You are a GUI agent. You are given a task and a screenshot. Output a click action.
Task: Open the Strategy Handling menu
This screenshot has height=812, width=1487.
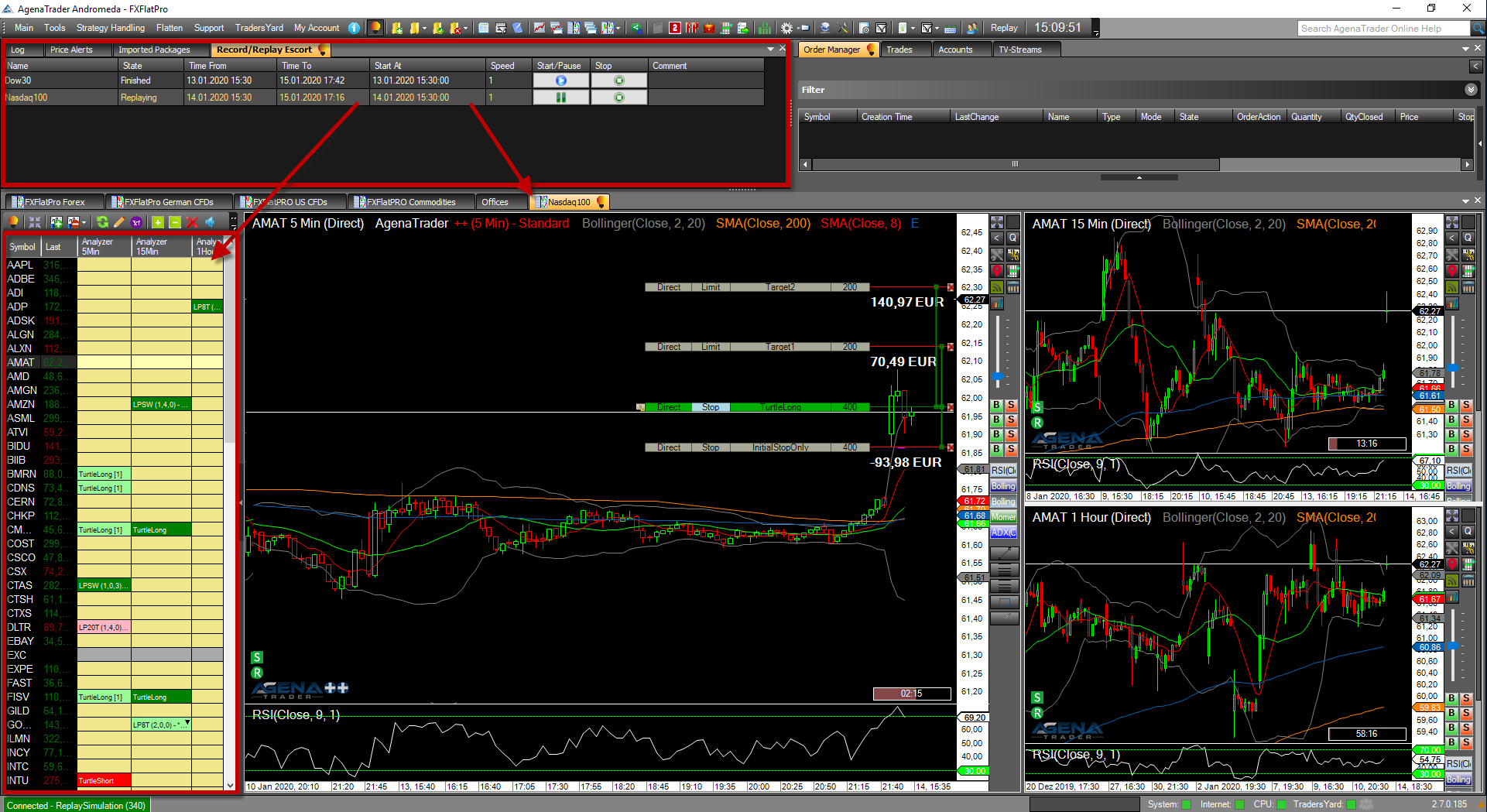click(x=110, y=28)
